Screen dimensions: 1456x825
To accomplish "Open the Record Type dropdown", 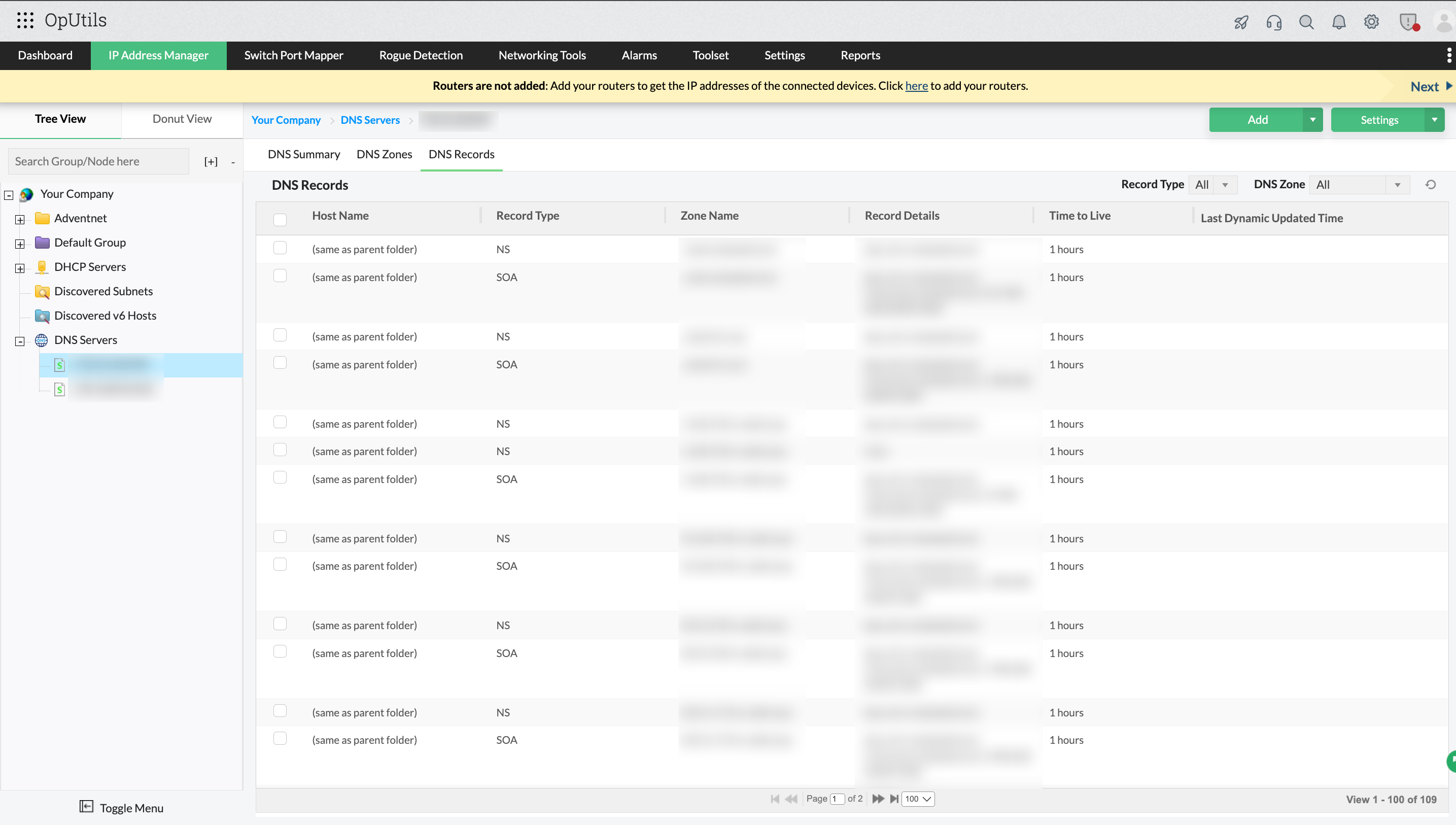I will [x=1212, y=185].
